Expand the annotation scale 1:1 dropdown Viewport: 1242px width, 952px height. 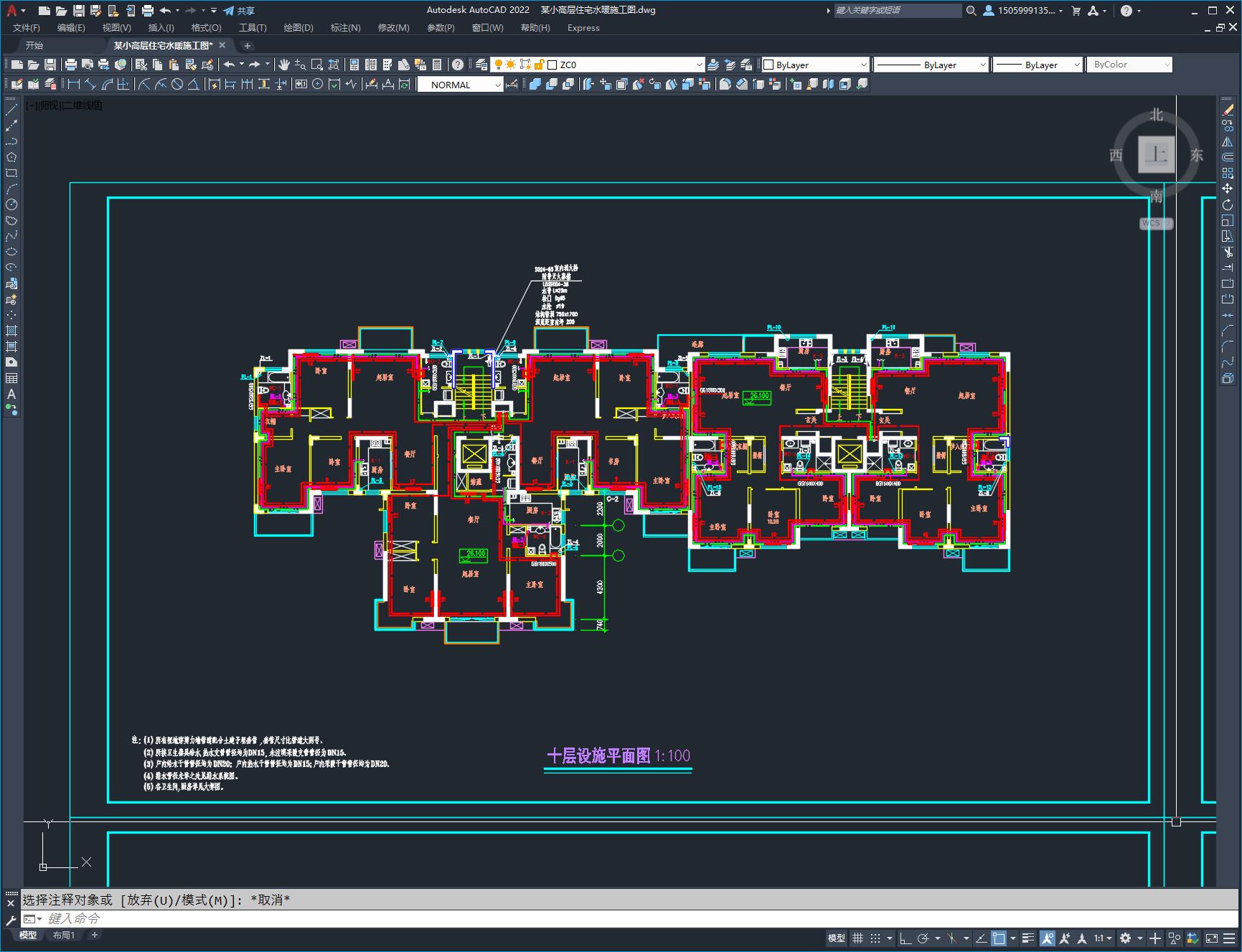pyautogui.click(x=1103, y=938)
